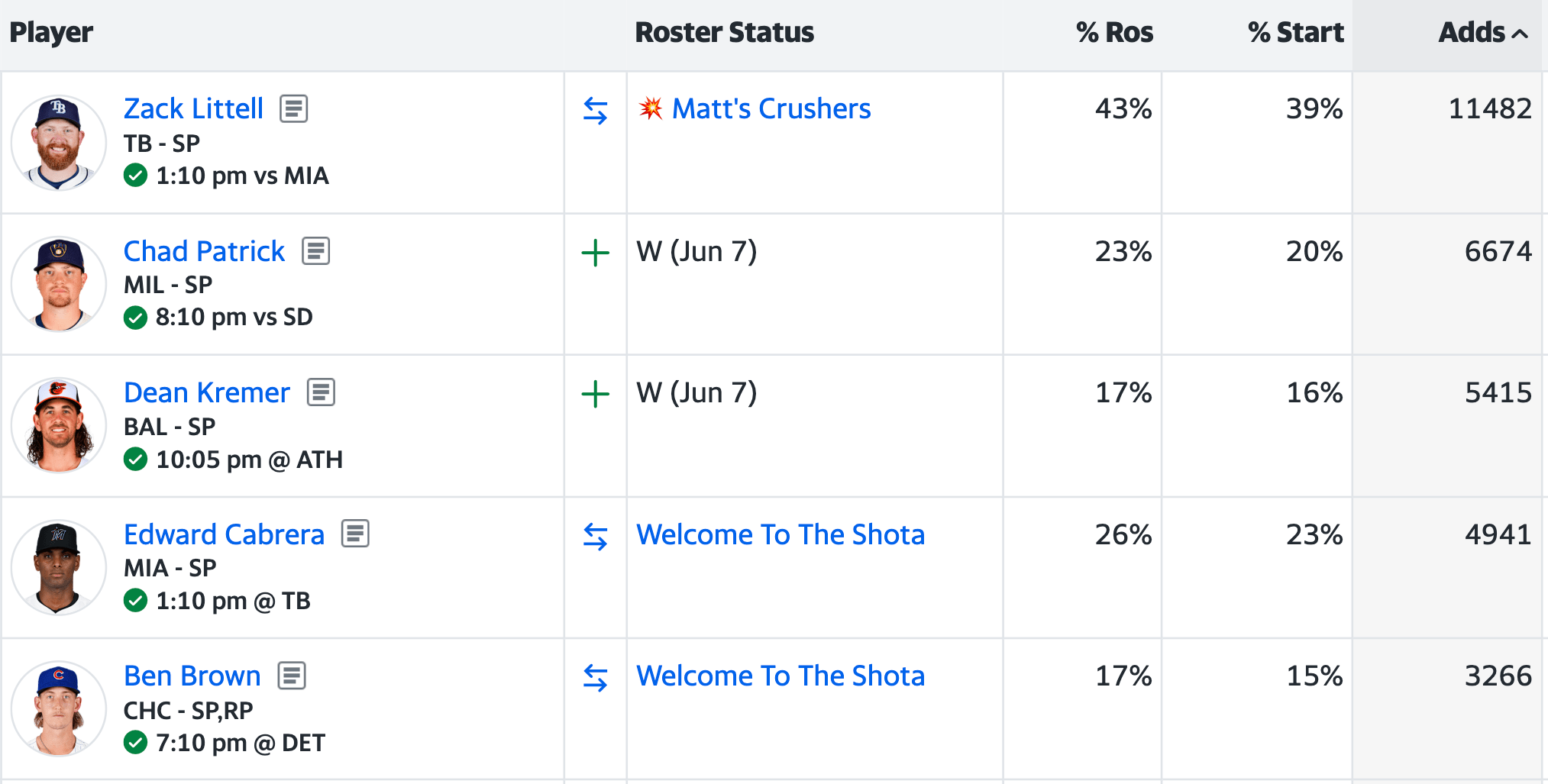This screenshot has width=1548, height=784.
Task: Open Ben Brown's player notes icon
Action: 292,676
